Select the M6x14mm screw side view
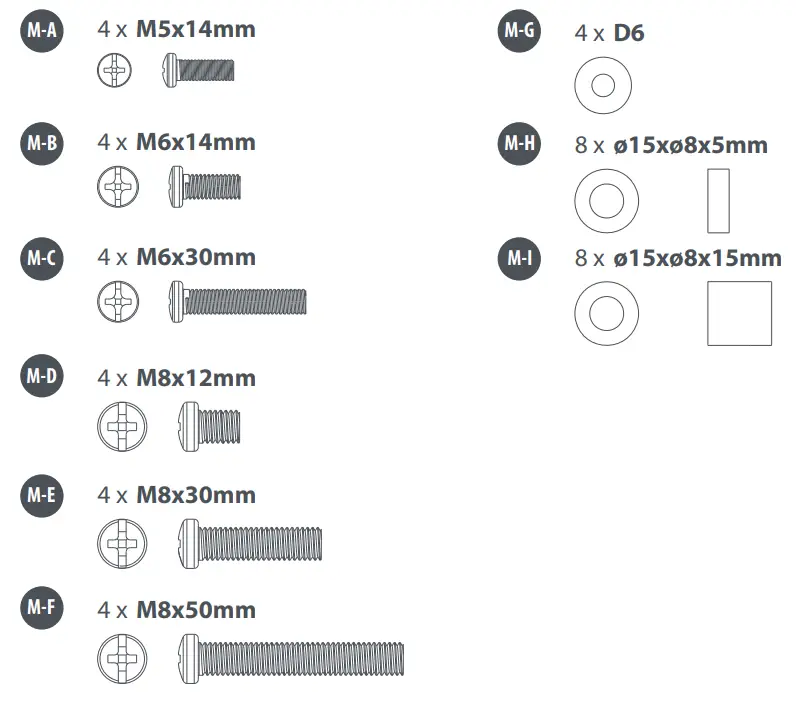The height and width of the screenshot is (705, 804). (205, 185)
